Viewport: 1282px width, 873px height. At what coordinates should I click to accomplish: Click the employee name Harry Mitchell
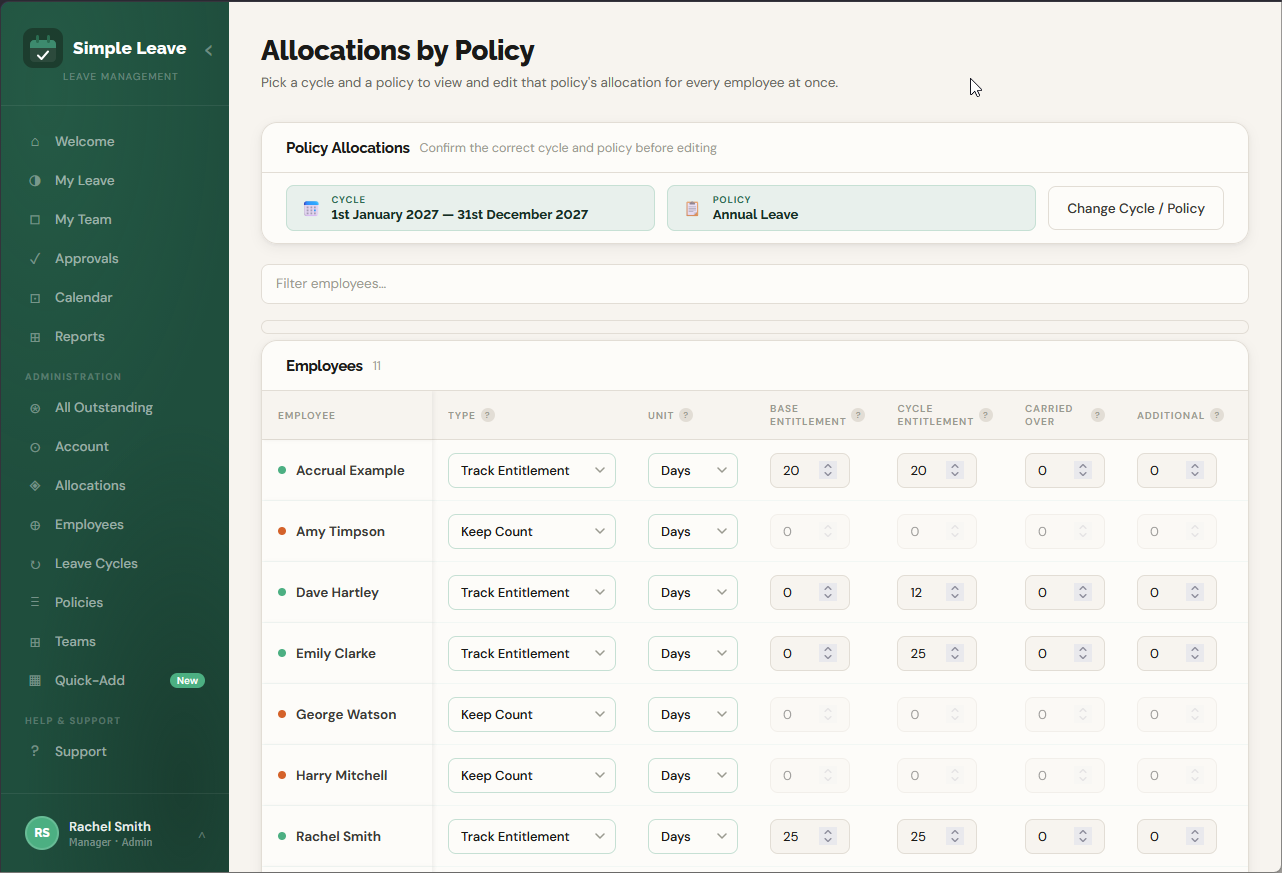pyautogui.click(x=342, y=775)
